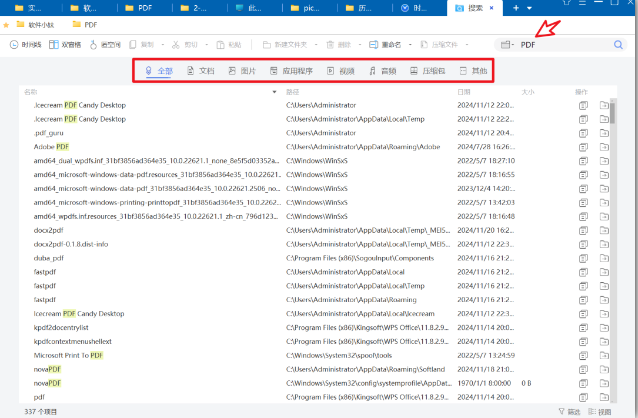The height and width of the screenshot is (418, 638).
Task: Click folder-arrow action icon for kpdf2docentrylist row
Action: (604, 328)
